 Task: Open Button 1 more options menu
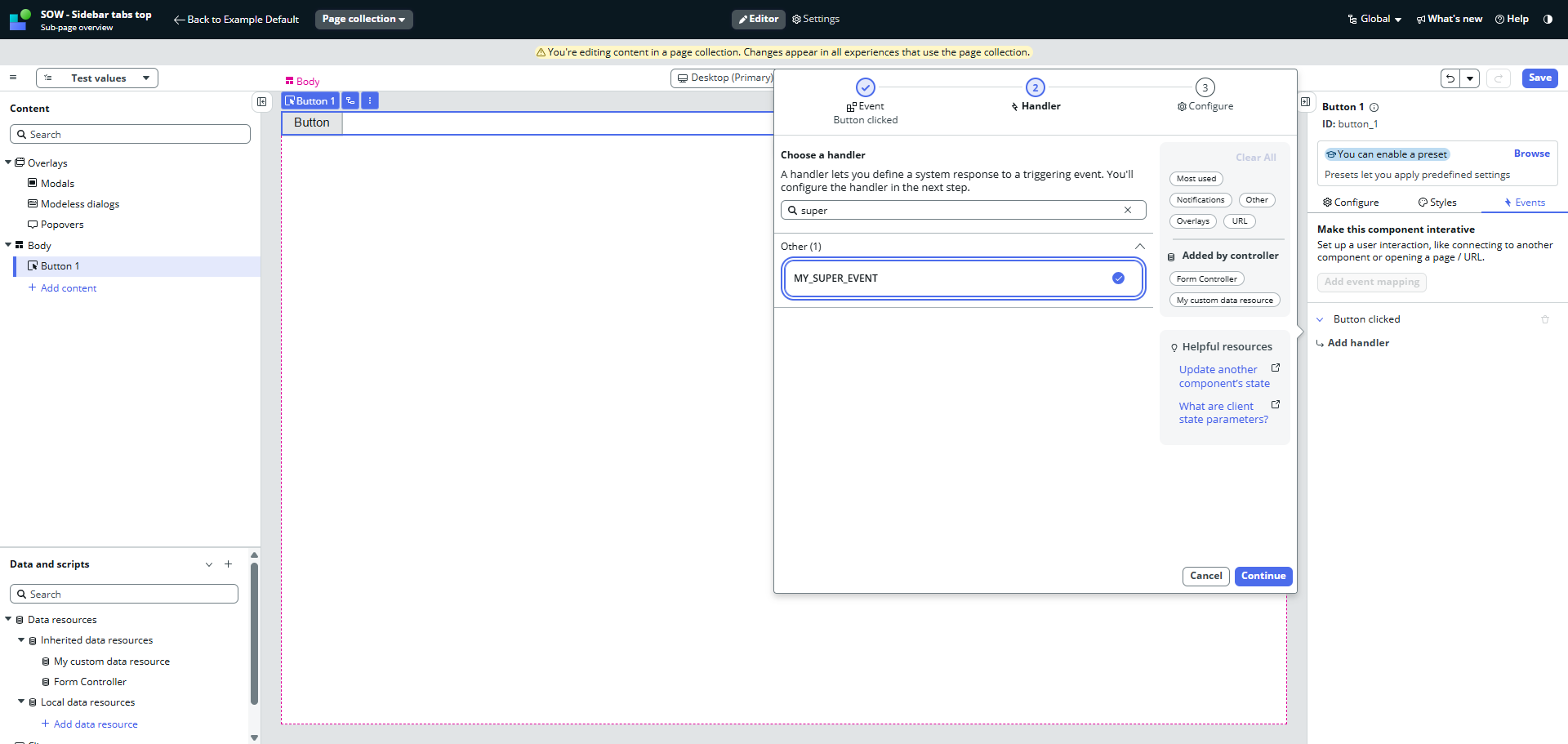(x=370, y=100)
